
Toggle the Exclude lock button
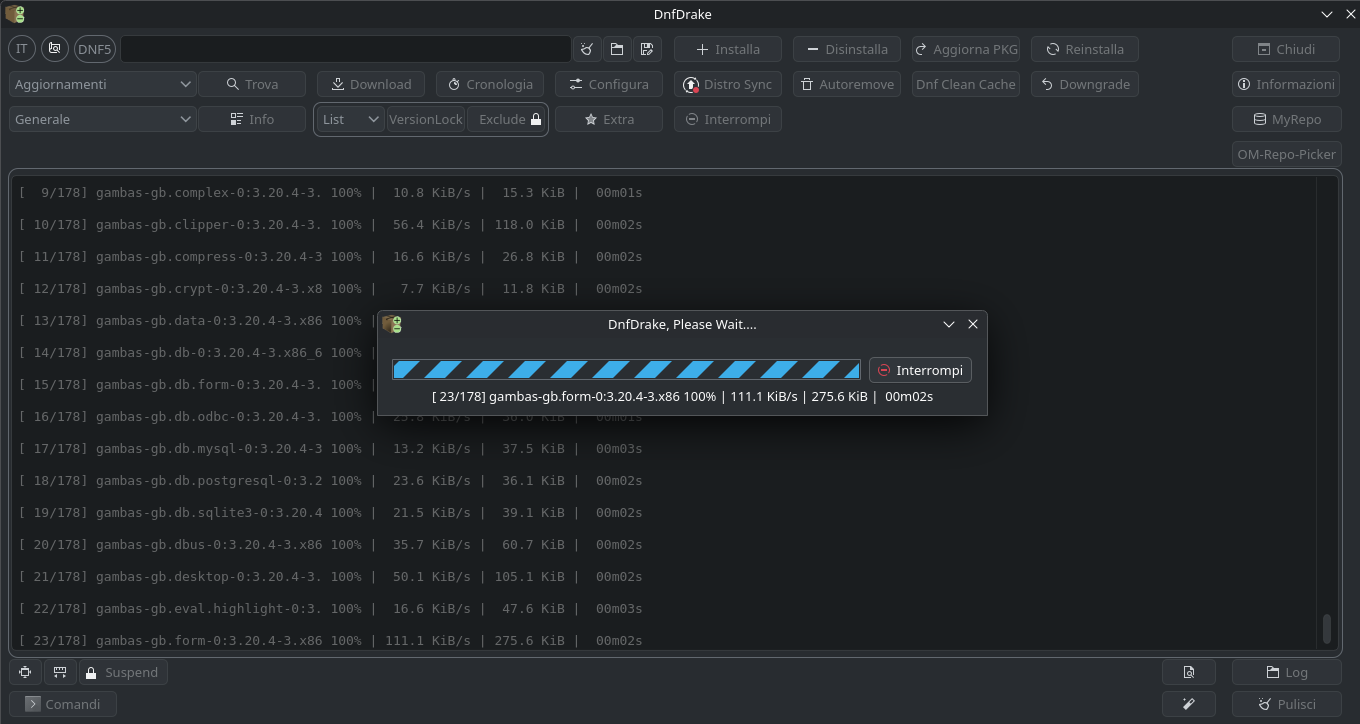click(508, 119)
